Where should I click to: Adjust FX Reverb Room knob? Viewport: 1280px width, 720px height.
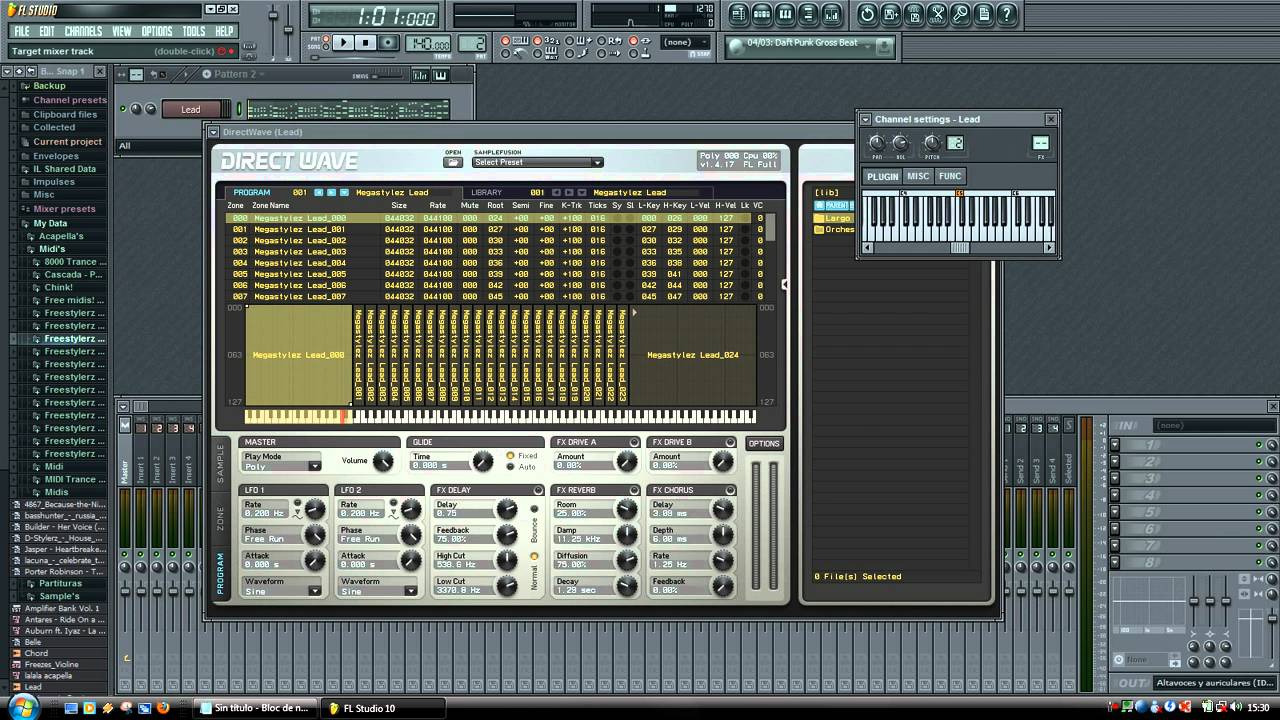[x=627, y=510]
